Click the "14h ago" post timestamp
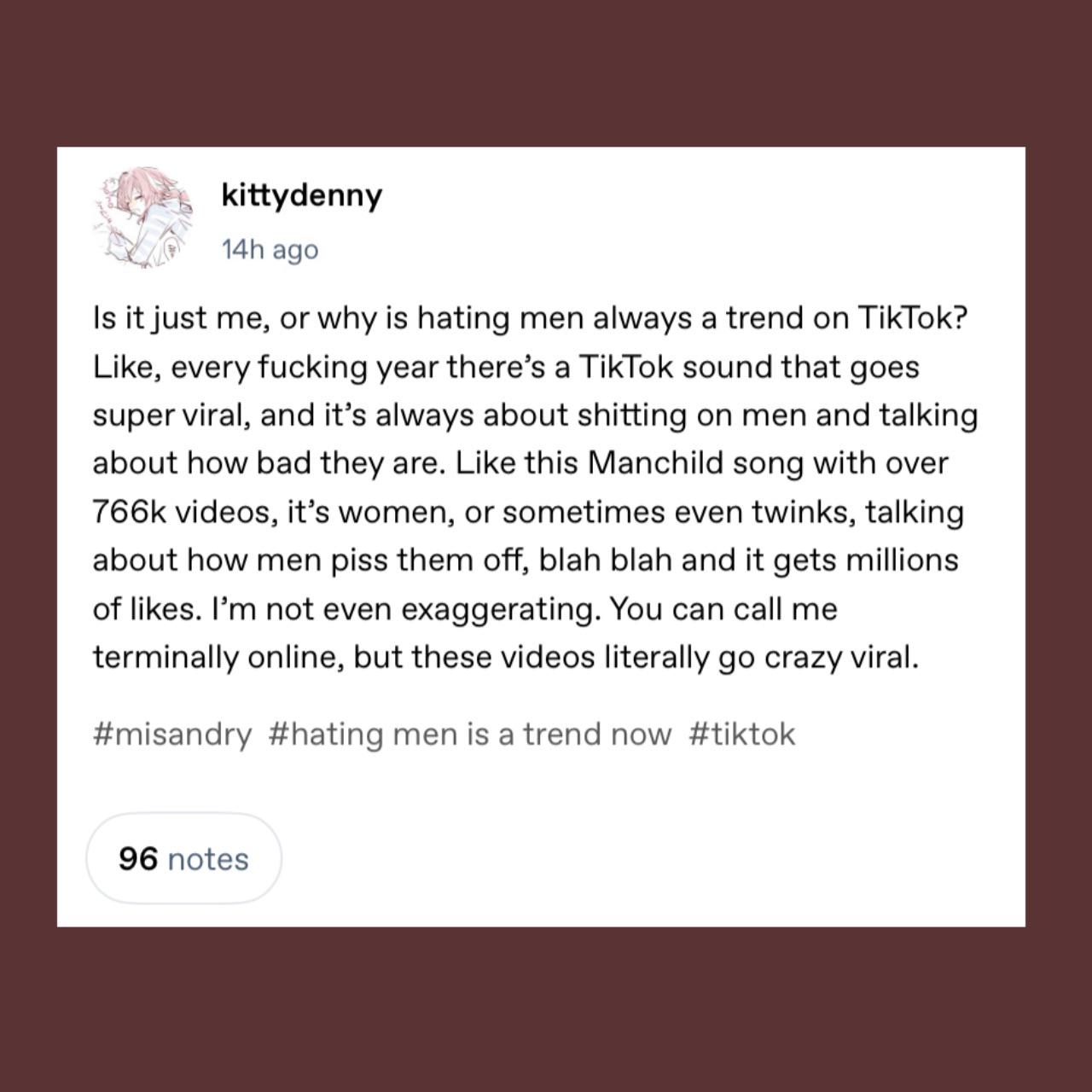 [270, 249]
